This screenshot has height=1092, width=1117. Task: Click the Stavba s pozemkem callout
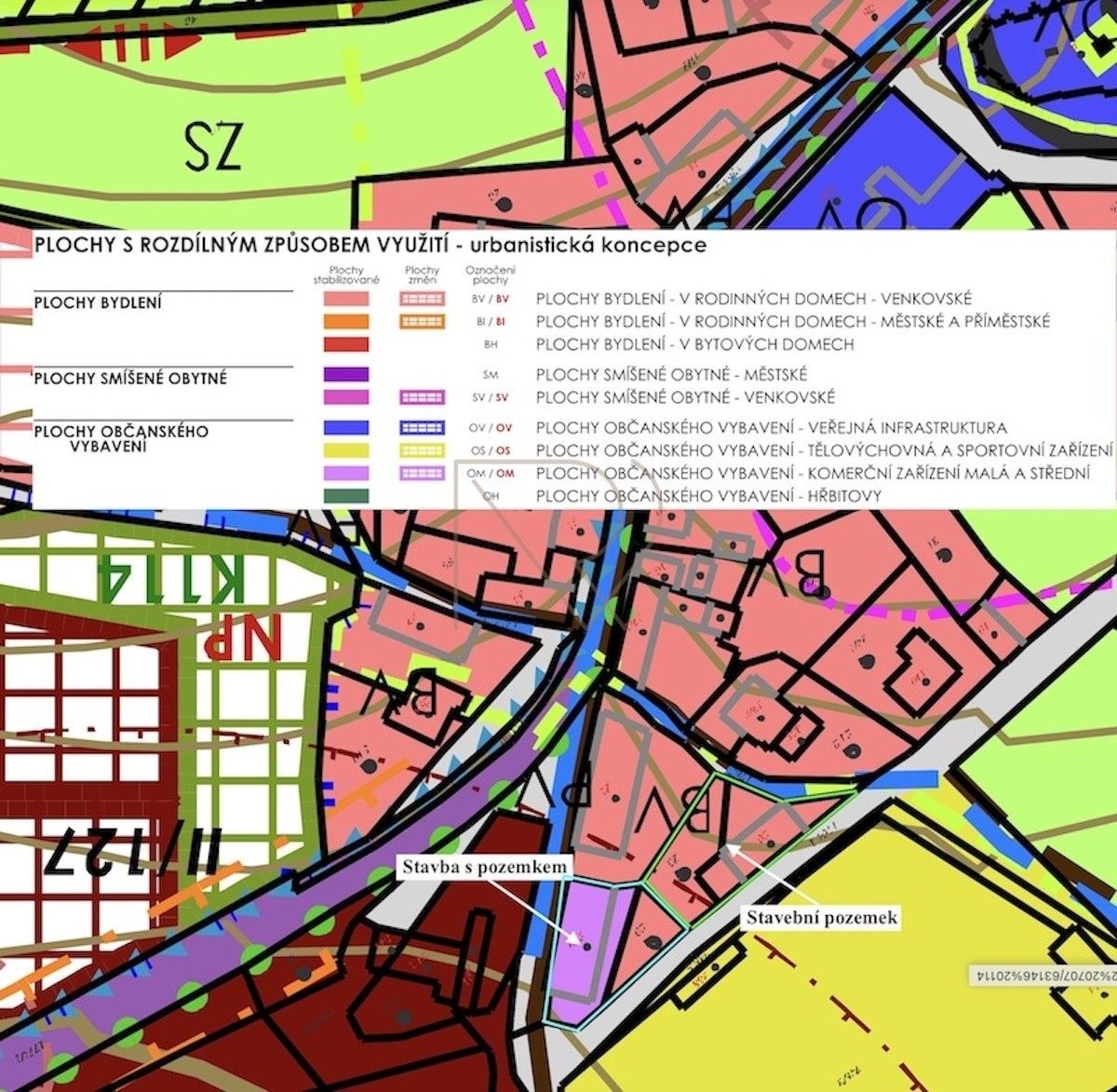pos(485,866)
